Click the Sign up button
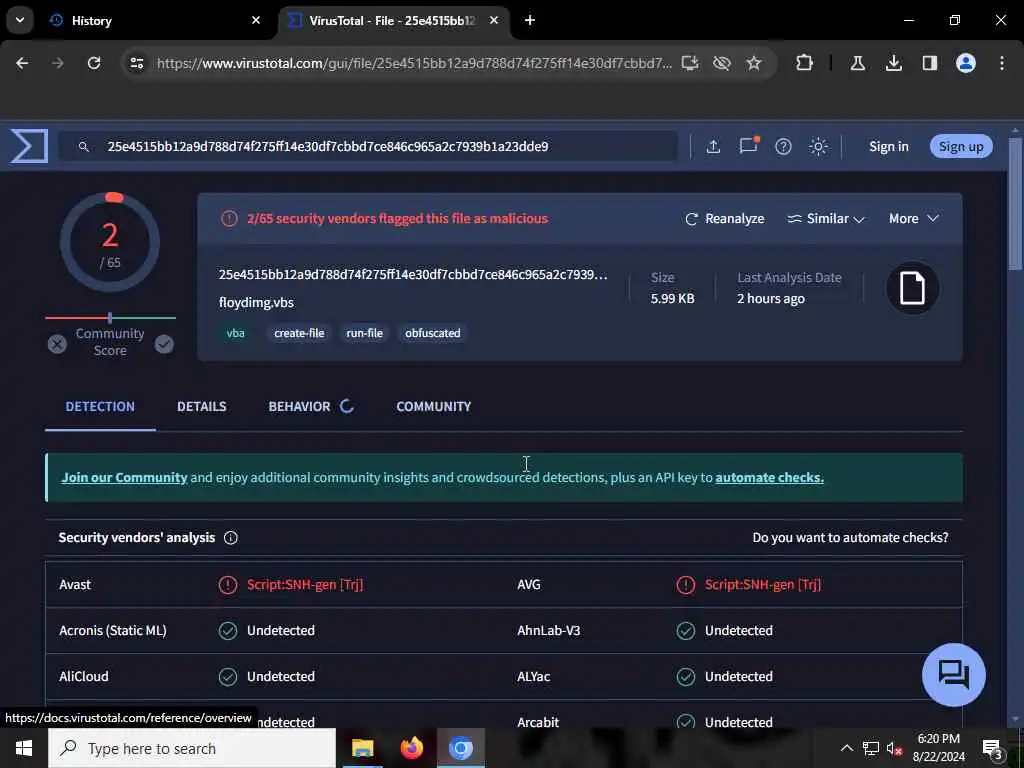 tap(961, 146)
